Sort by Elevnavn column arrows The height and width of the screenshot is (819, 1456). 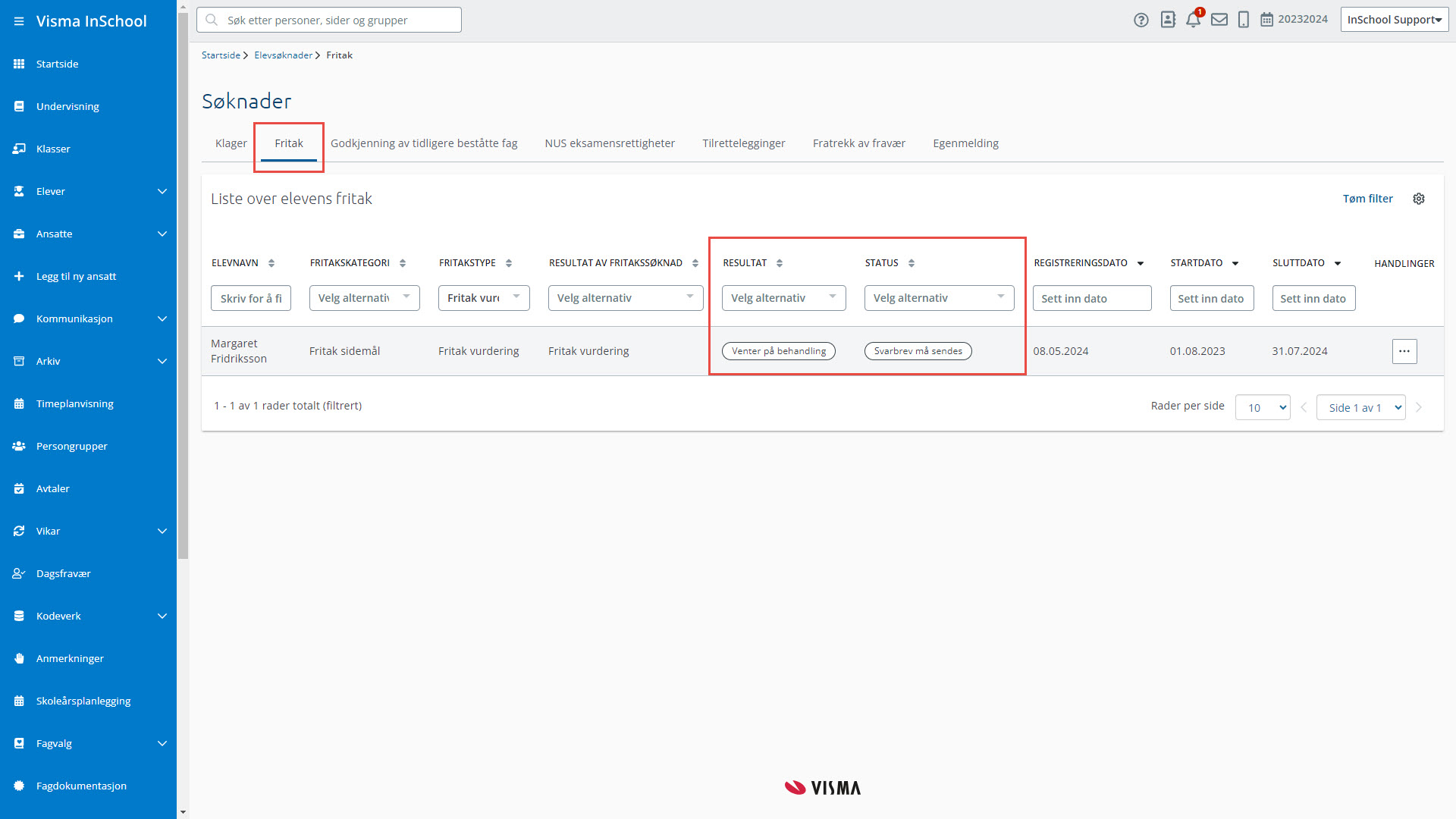tap(271, 263)
